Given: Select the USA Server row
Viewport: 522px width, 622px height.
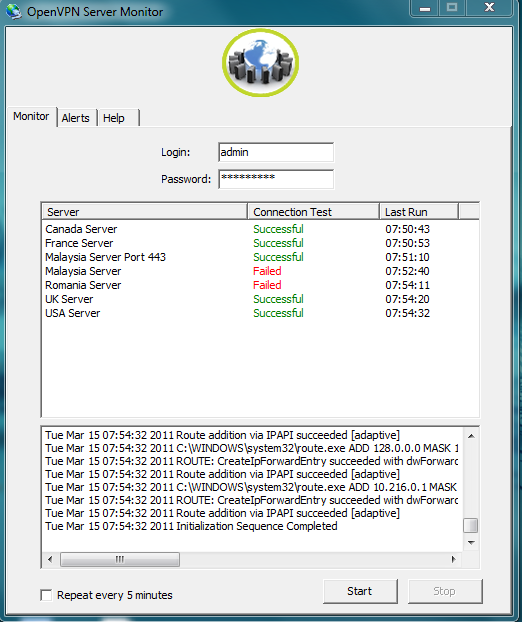Looking at the screenshot, I should [260, 313].
